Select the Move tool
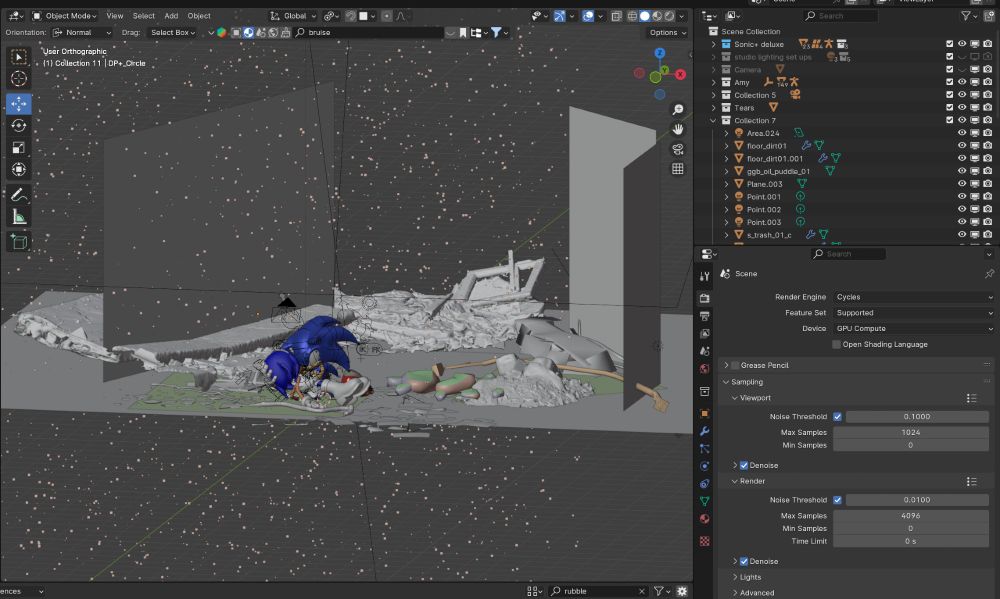The image size is (1000, 599). [x=18, y=103]
